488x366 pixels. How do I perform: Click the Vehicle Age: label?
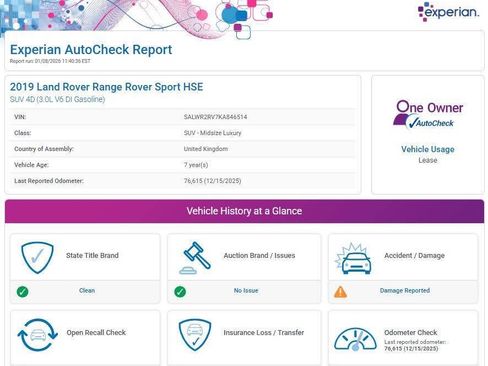pos(31,165)
